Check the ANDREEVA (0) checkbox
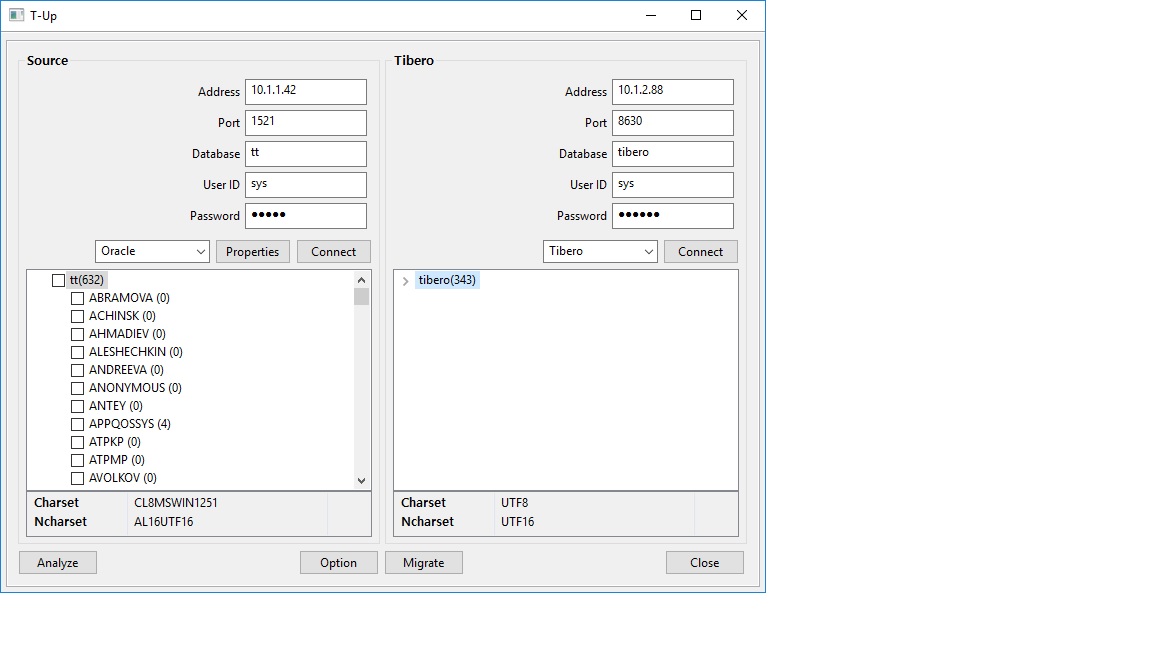 click(x=77, y=370)
